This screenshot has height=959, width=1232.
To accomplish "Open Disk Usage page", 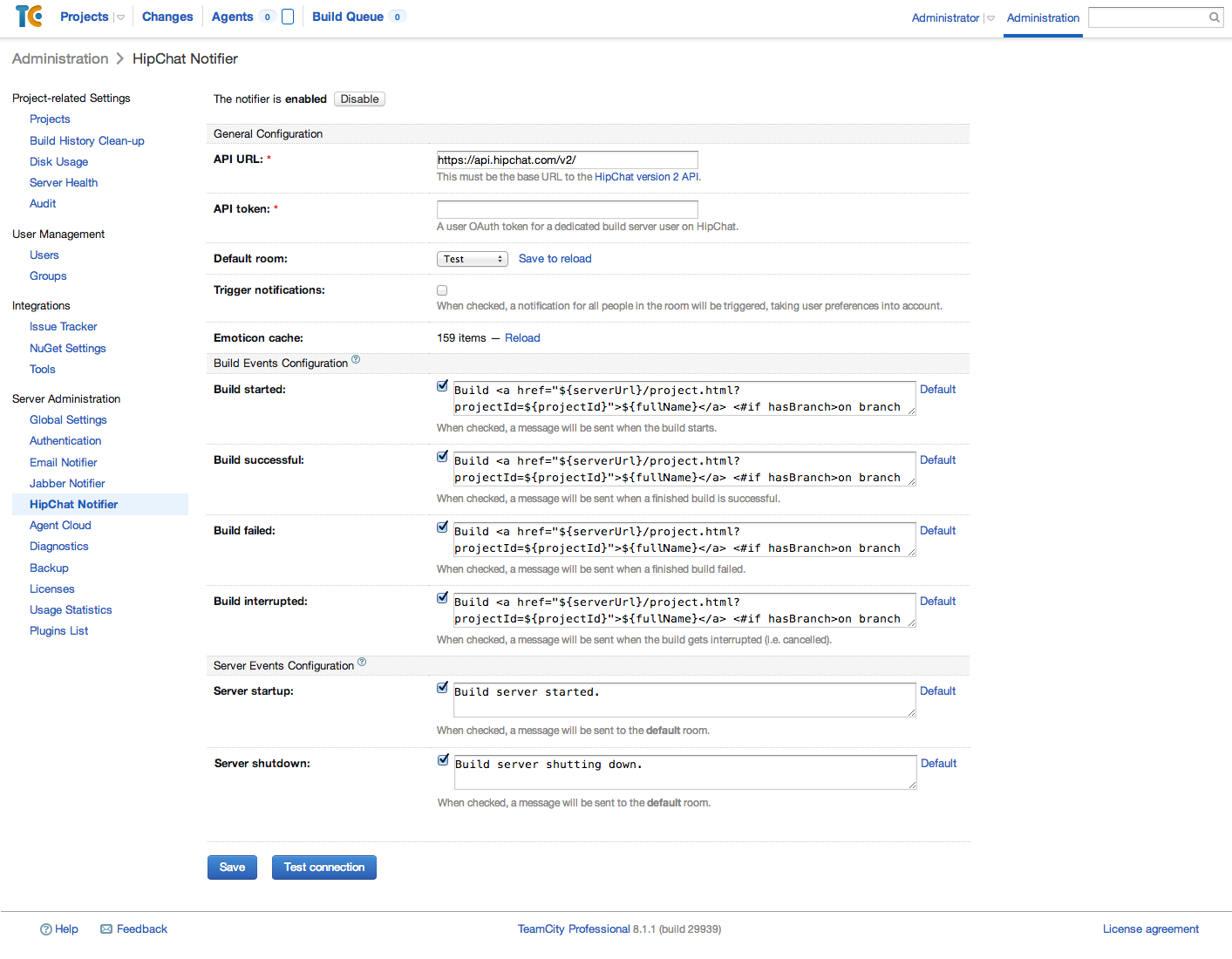I will pos(58,162).
